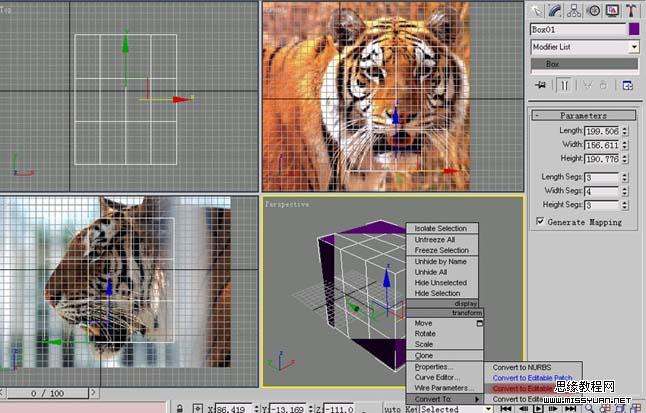This screenshot has height=413, width=646.
Task: Open Properties... from quad menu
Action: tap(433, 367)
